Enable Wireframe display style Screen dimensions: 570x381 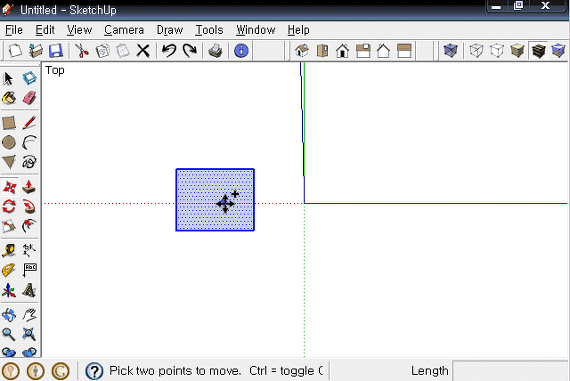[476, 51]
